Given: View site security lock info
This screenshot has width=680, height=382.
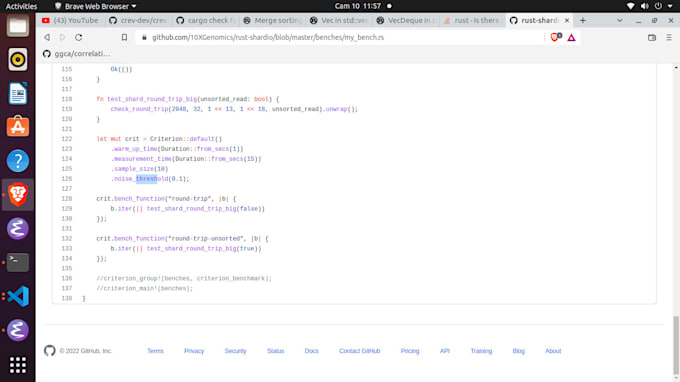Looking at the screenshot, I should tap(144, 37).
